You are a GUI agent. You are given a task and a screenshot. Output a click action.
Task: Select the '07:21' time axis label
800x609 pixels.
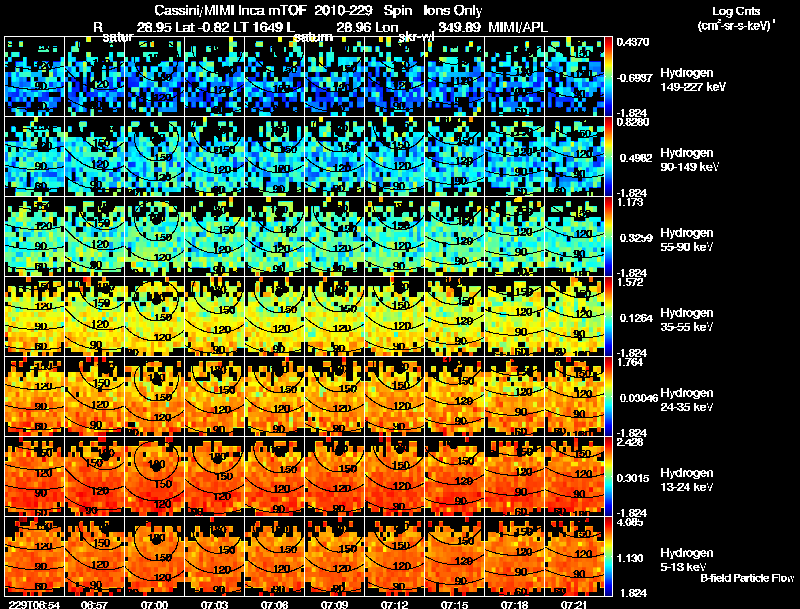point(574,604)
